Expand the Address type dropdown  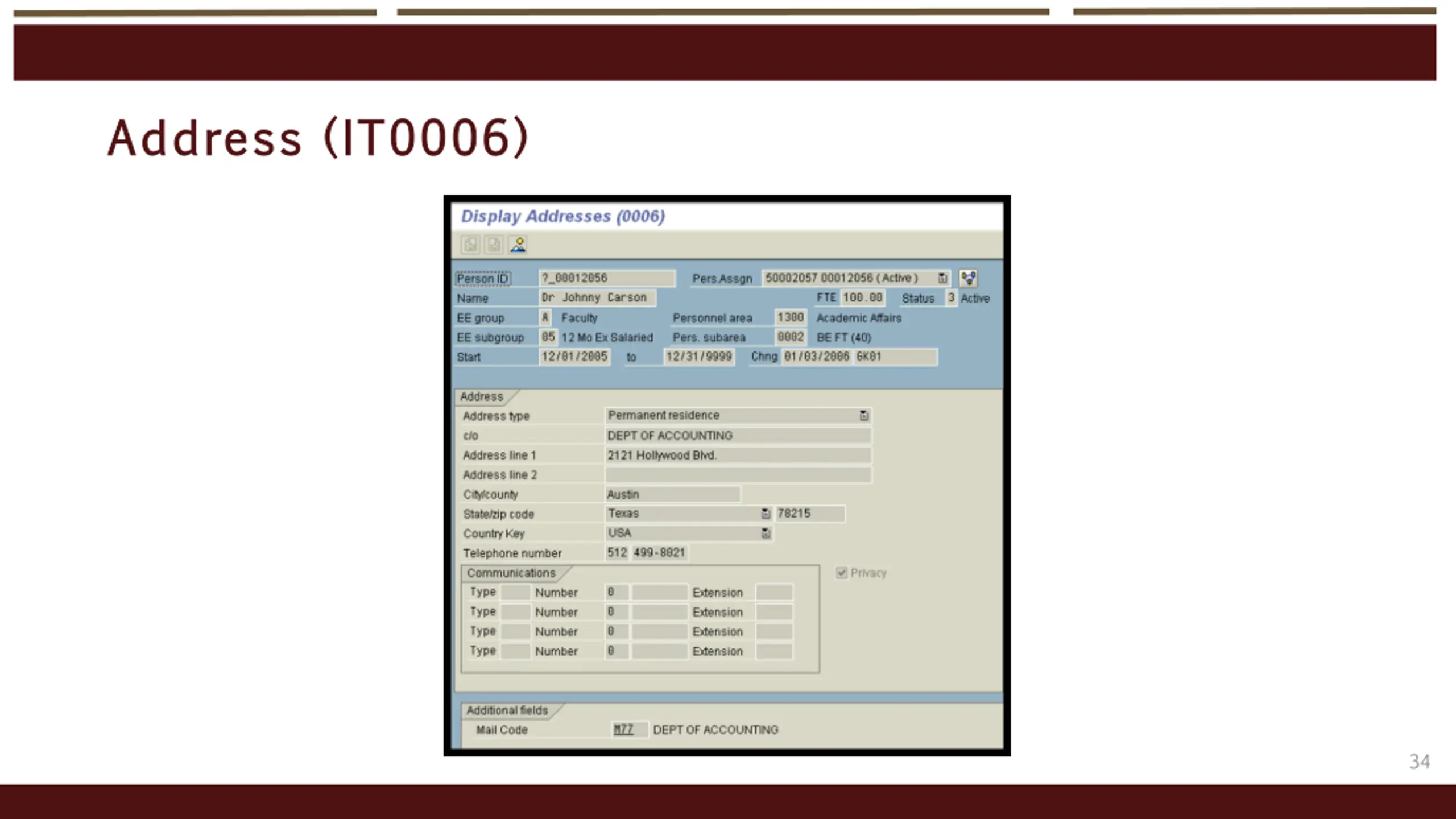864,416
